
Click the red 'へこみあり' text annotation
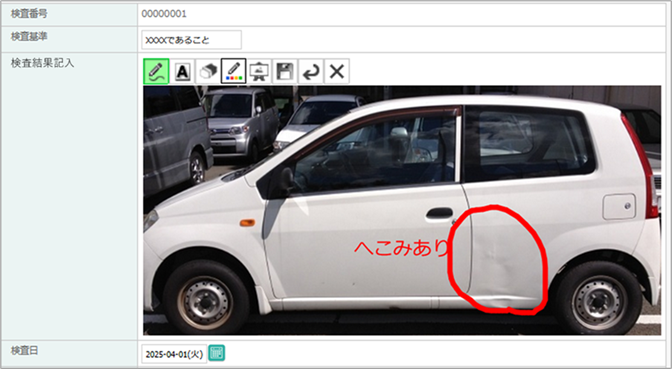point(401,247)
